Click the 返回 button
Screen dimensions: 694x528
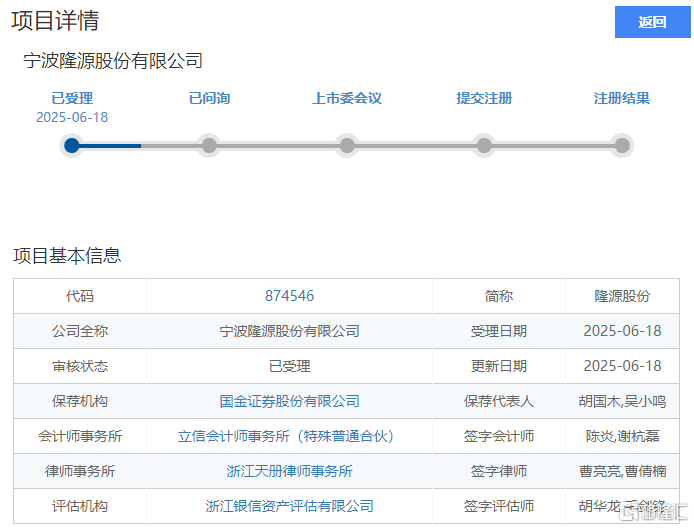coord(652,22)
